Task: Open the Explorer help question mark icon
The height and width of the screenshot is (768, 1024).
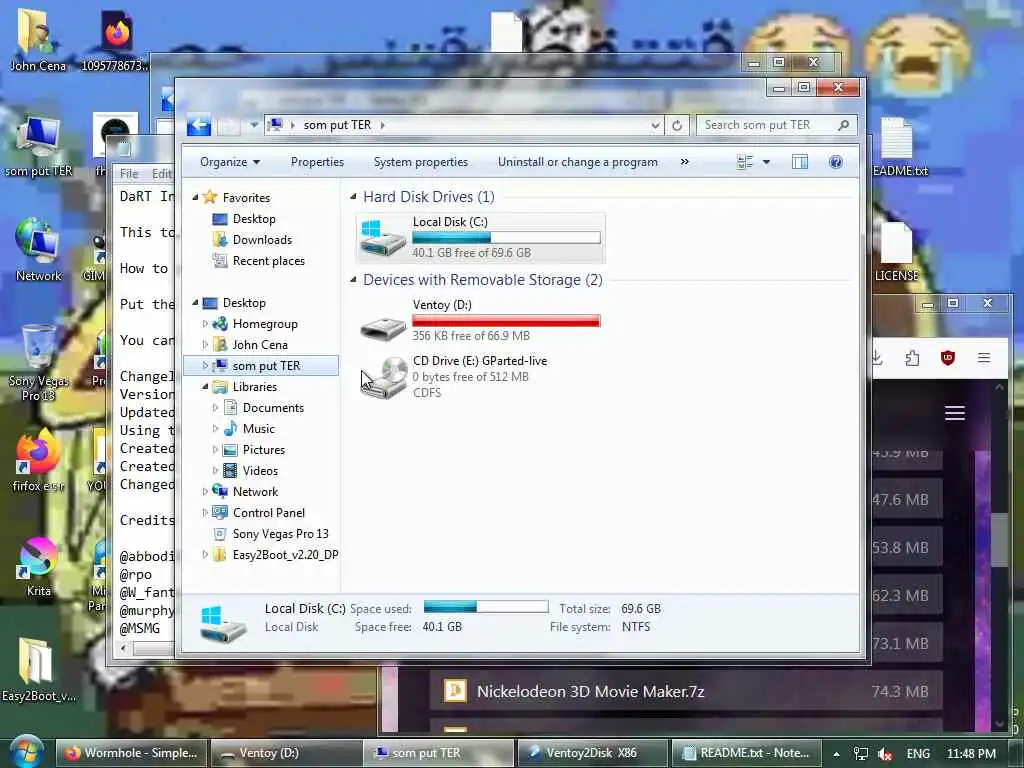Action: [835, 162]
